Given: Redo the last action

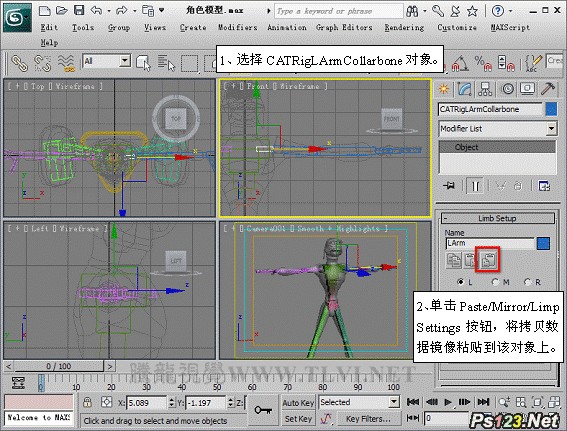Looking at the screenshot, I should coord(122,10).
